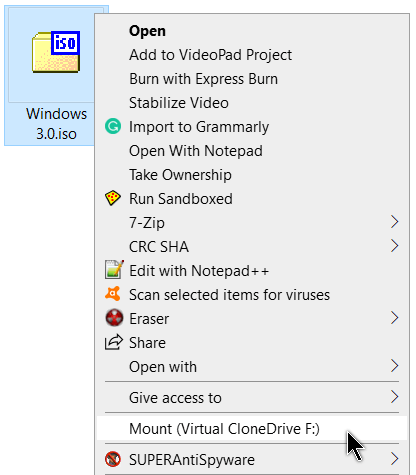This screenshot has height=475, width=416.
Task: Click the Grammarly icon in the menu
Action: tap(113, 127)
